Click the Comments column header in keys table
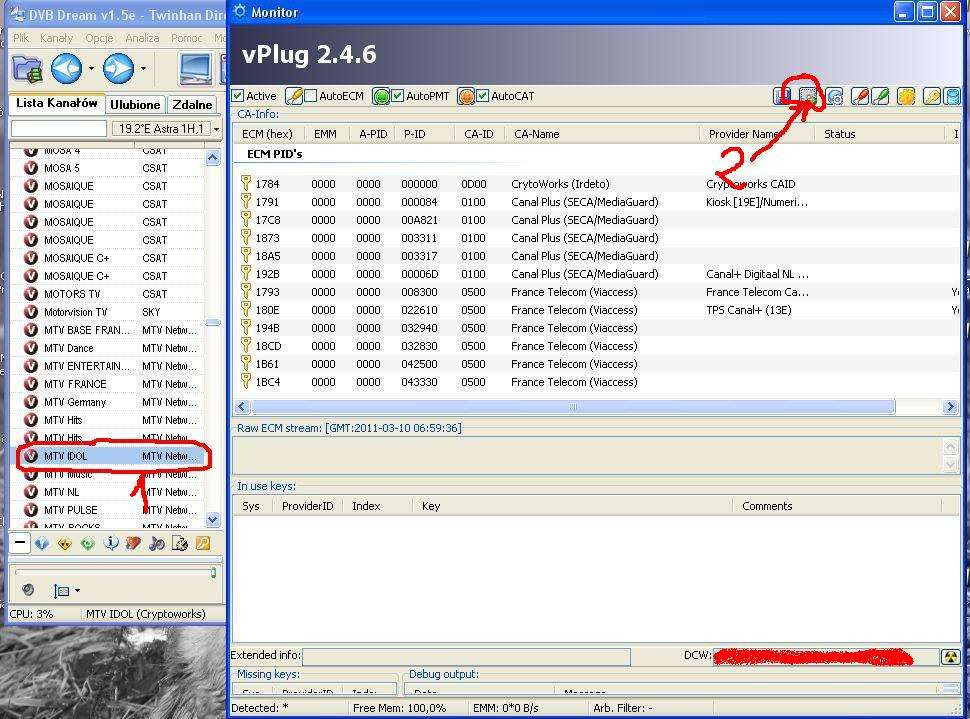The height and width of the screenshot is (719, 970). pos(836,506)
